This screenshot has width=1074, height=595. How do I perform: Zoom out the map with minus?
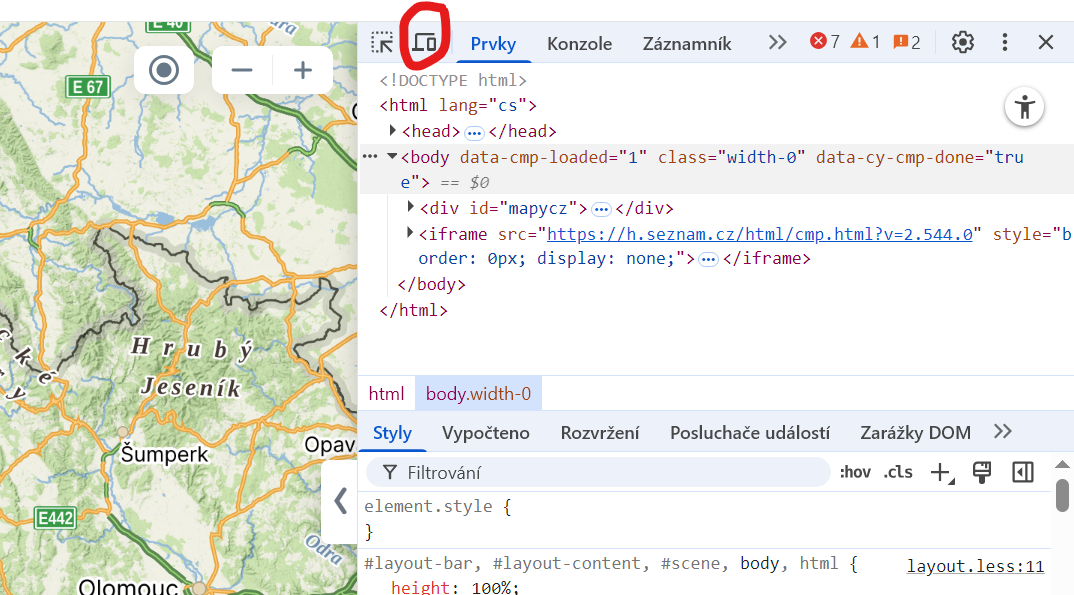click(242, 71)
